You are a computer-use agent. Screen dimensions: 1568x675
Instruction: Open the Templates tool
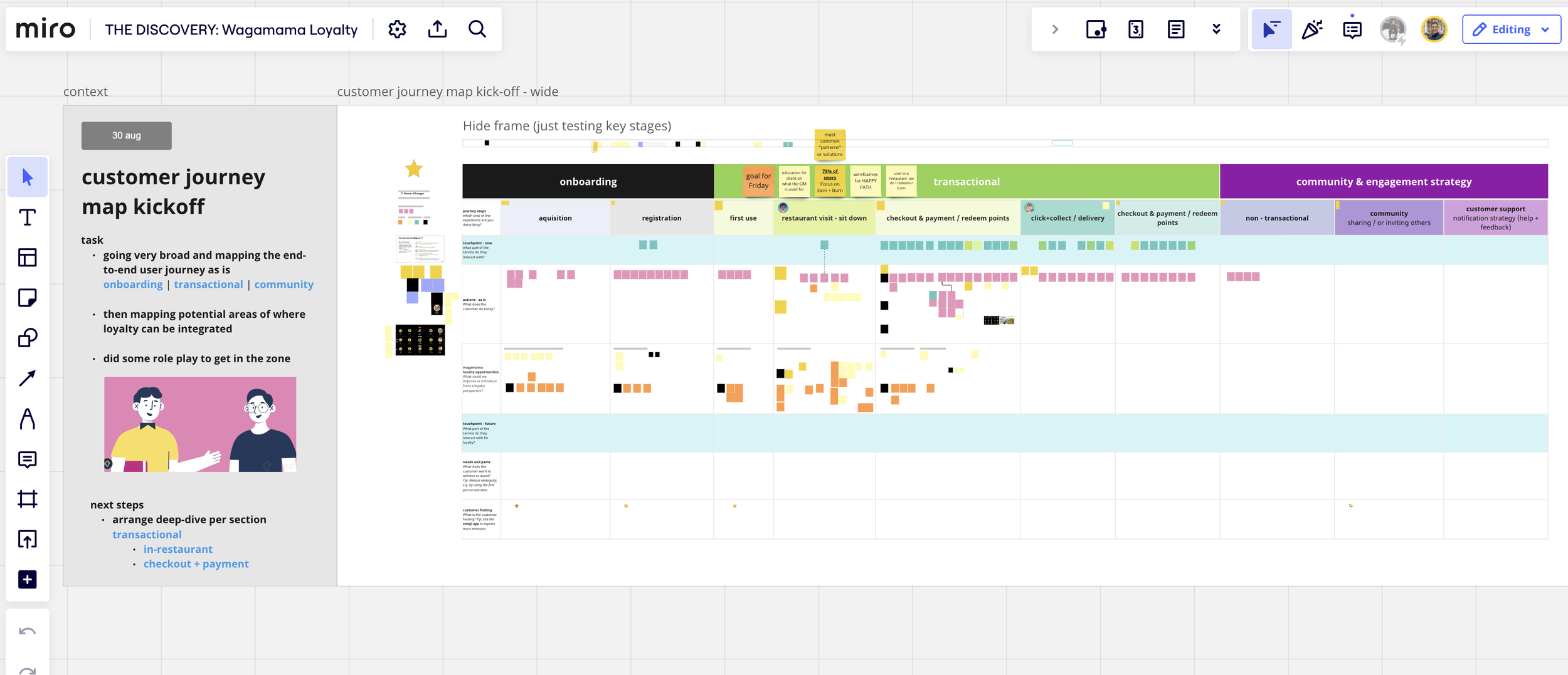(x=28, y=257)
